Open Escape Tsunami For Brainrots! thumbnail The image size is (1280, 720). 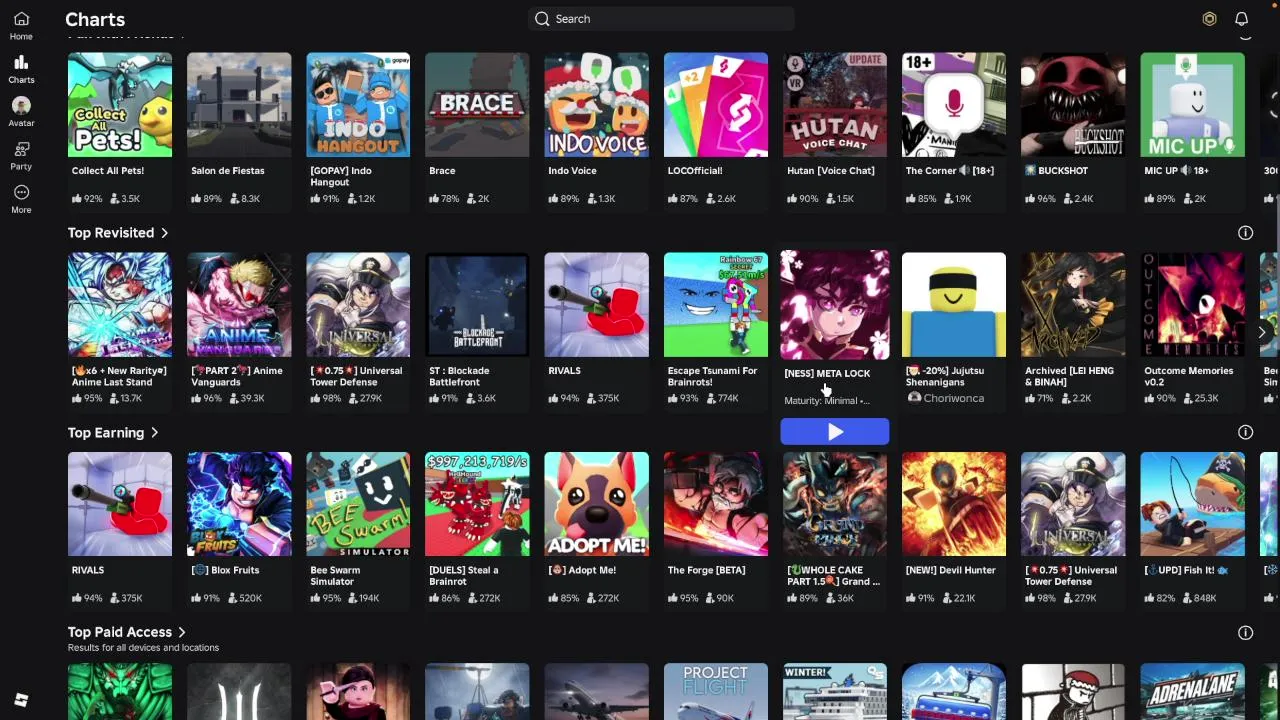(716, 305)
